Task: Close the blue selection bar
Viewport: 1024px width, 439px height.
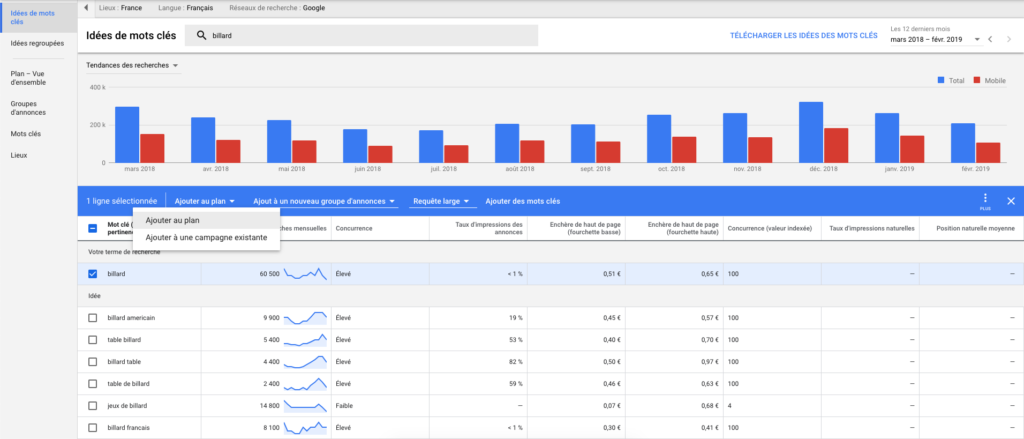Action: [1011, 201]
